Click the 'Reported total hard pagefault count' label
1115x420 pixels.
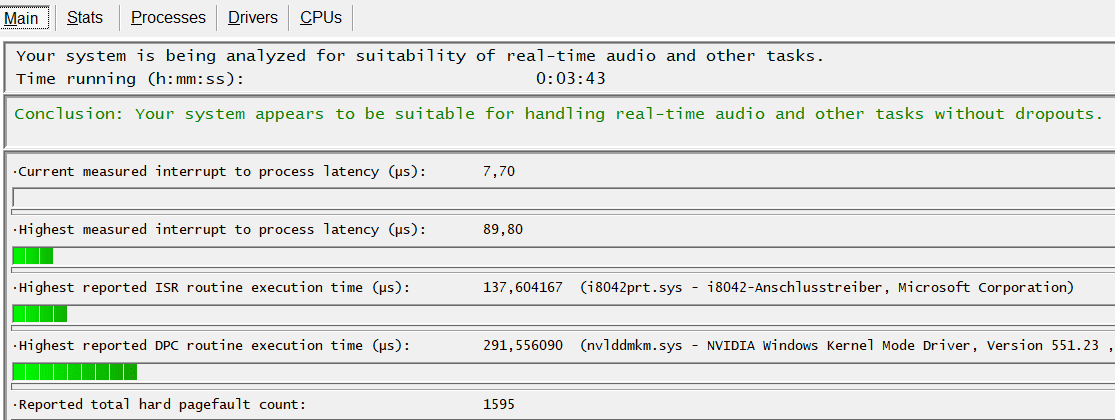(x=160, y=404)
